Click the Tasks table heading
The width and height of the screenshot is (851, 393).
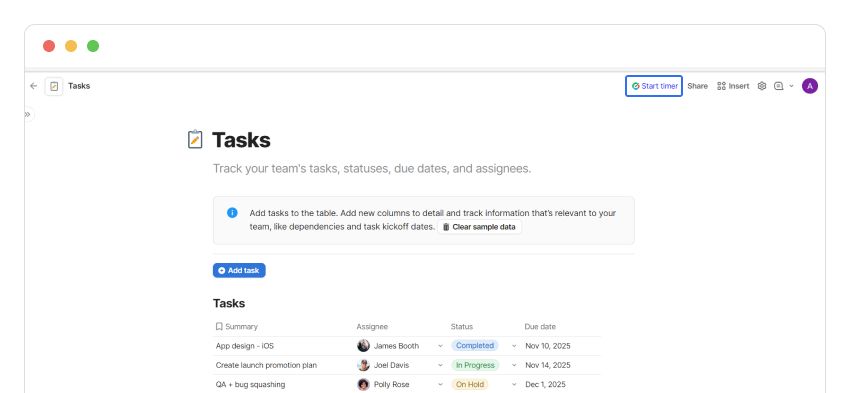(228, 303)
